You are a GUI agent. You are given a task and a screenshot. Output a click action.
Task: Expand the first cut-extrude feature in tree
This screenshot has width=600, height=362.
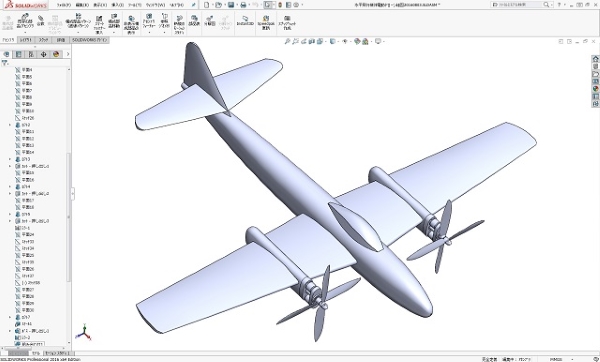10,166
